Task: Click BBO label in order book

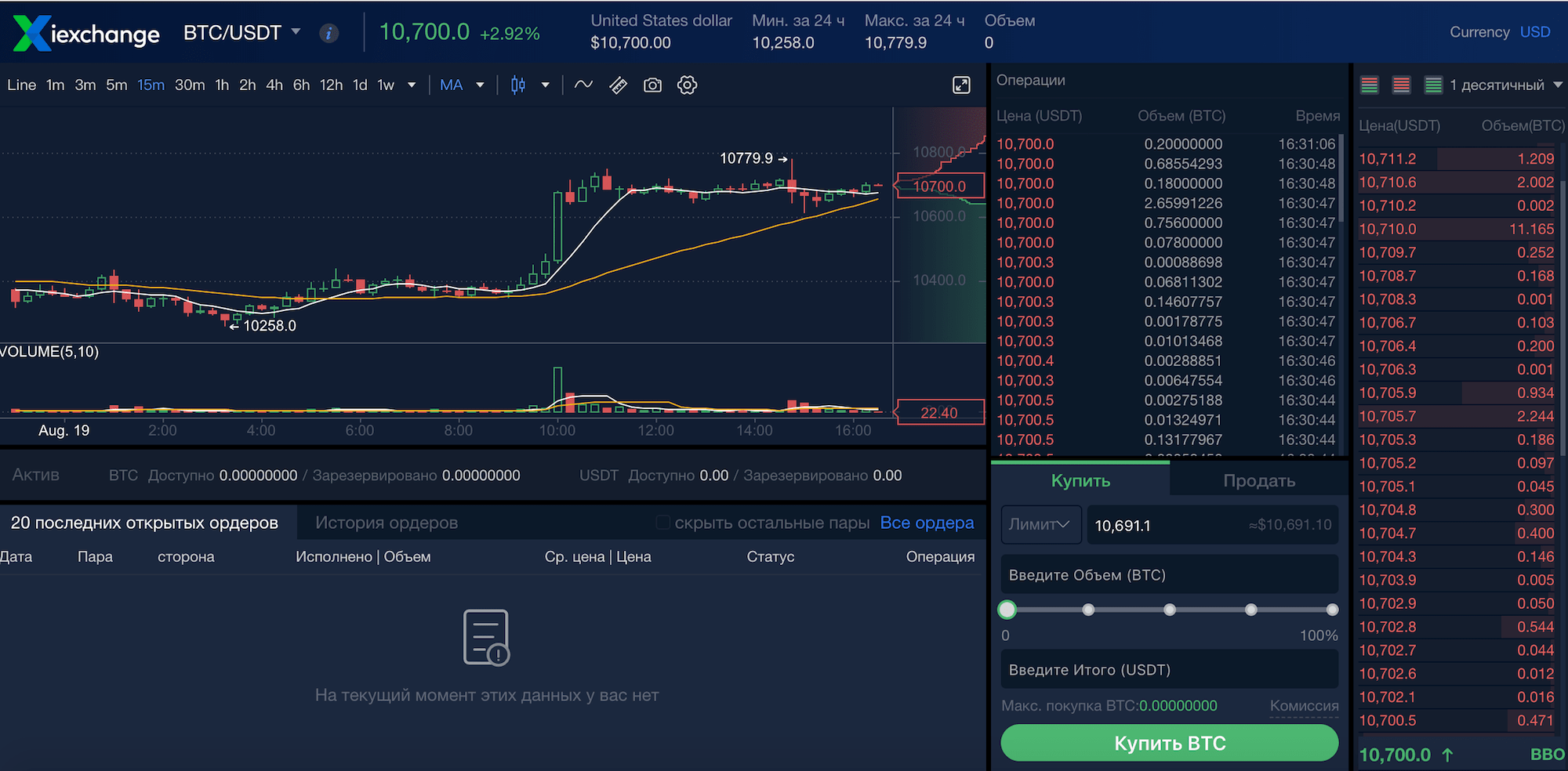Action: 1547,754
